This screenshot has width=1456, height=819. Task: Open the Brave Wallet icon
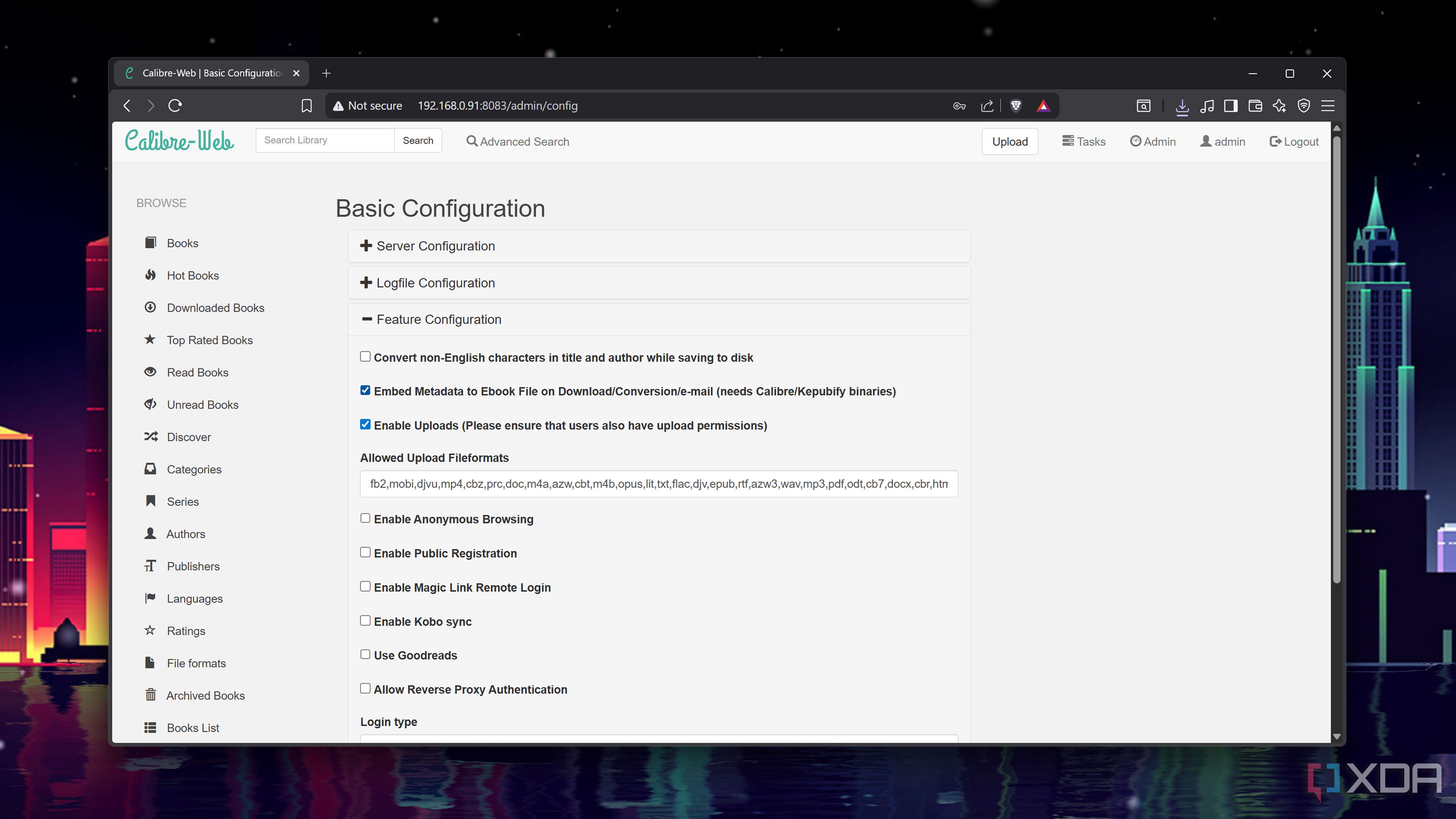tap(1255, 106)
